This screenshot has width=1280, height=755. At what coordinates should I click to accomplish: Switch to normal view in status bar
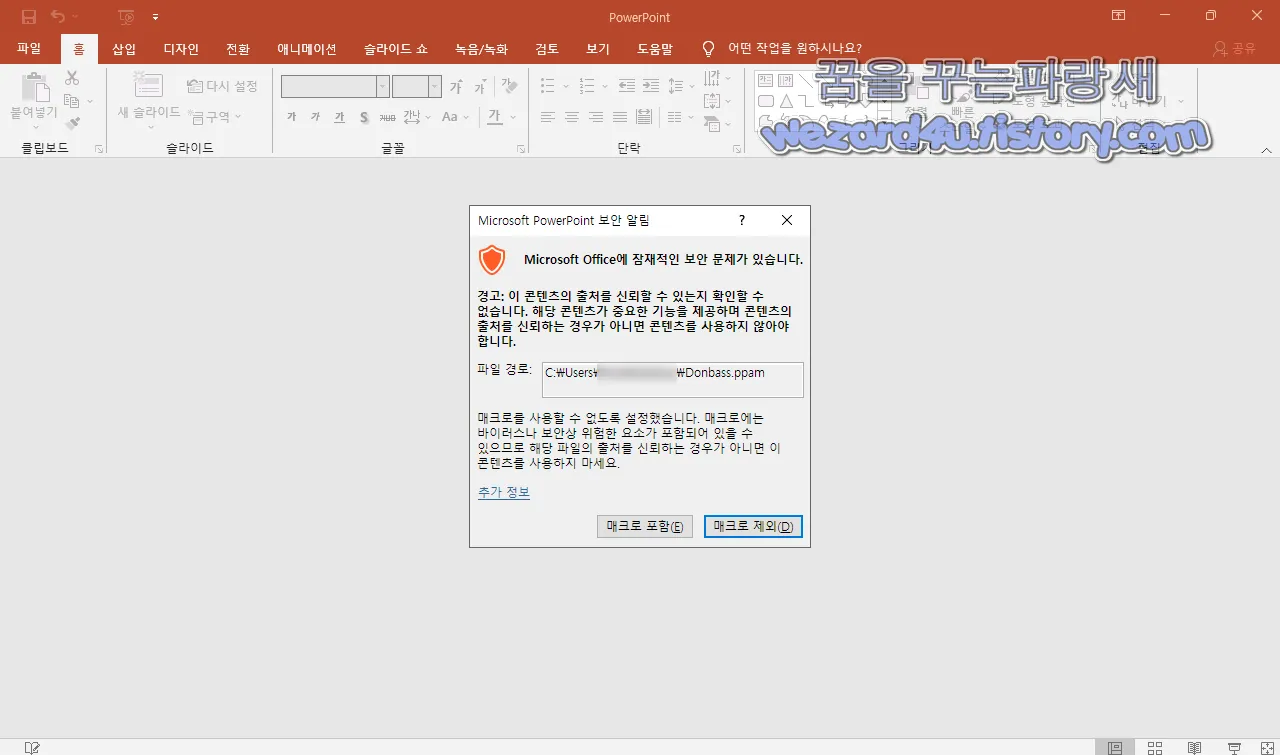click(1115, 747)
